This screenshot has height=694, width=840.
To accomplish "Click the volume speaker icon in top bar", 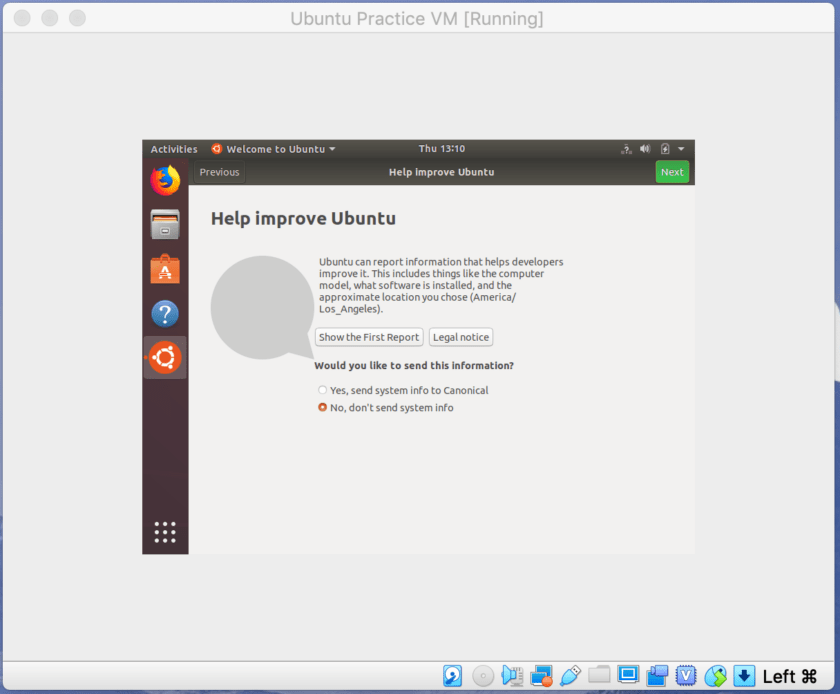I will [x=645, y=149].
